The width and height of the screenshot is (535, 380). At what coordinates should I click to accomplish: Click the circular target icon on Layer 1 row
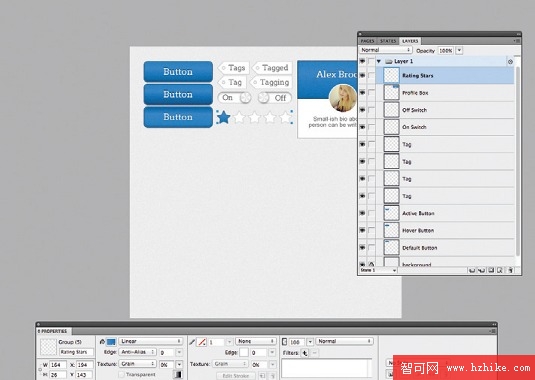(510, 62)
